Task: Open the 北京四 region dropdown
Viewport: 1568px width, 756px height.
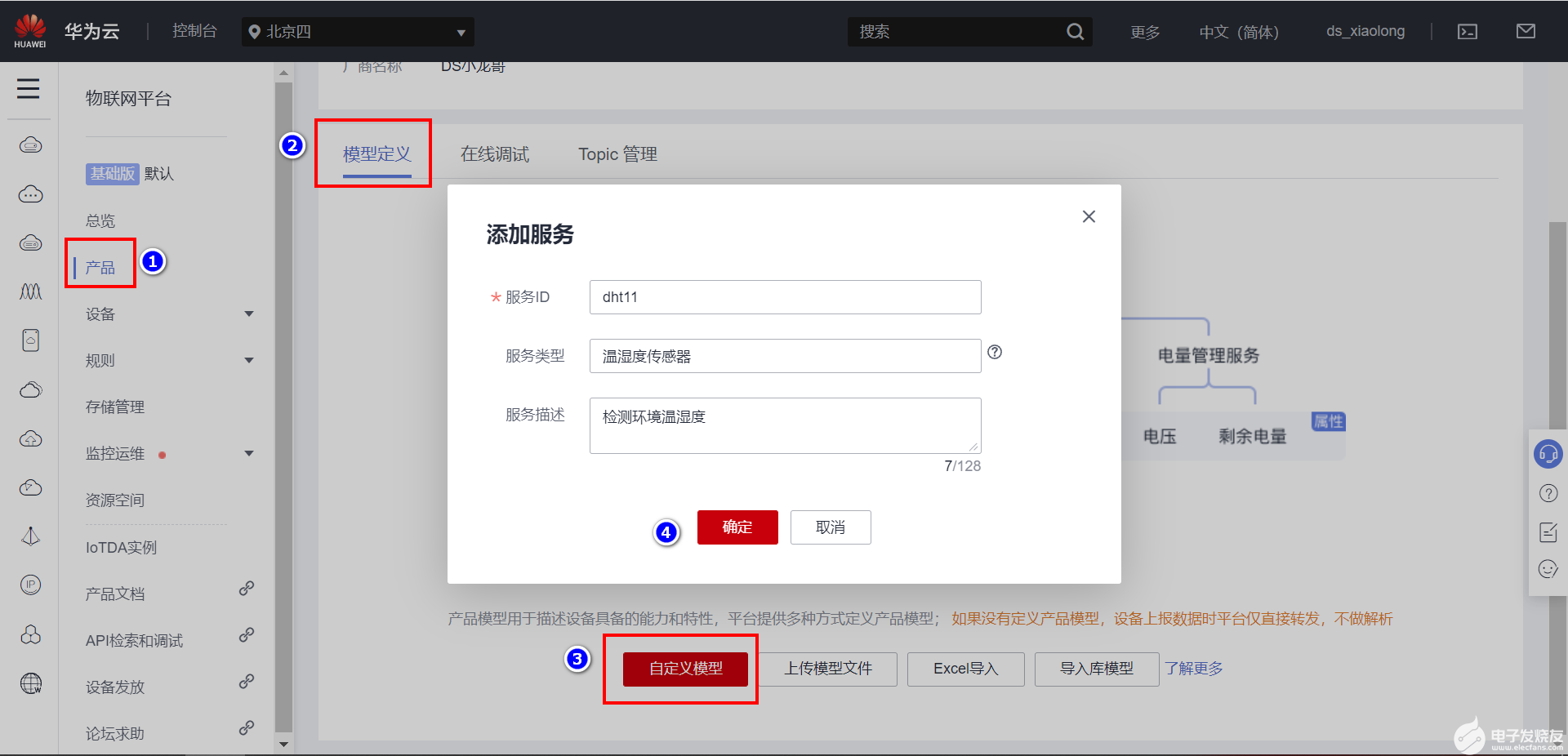Action: coord(358,32)
